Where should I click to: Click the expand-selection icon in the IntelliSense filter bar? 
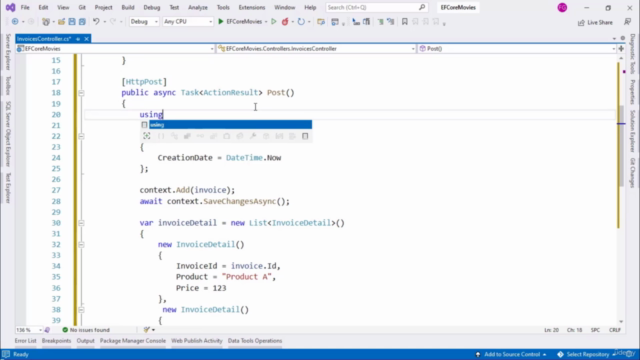point(147,136)
